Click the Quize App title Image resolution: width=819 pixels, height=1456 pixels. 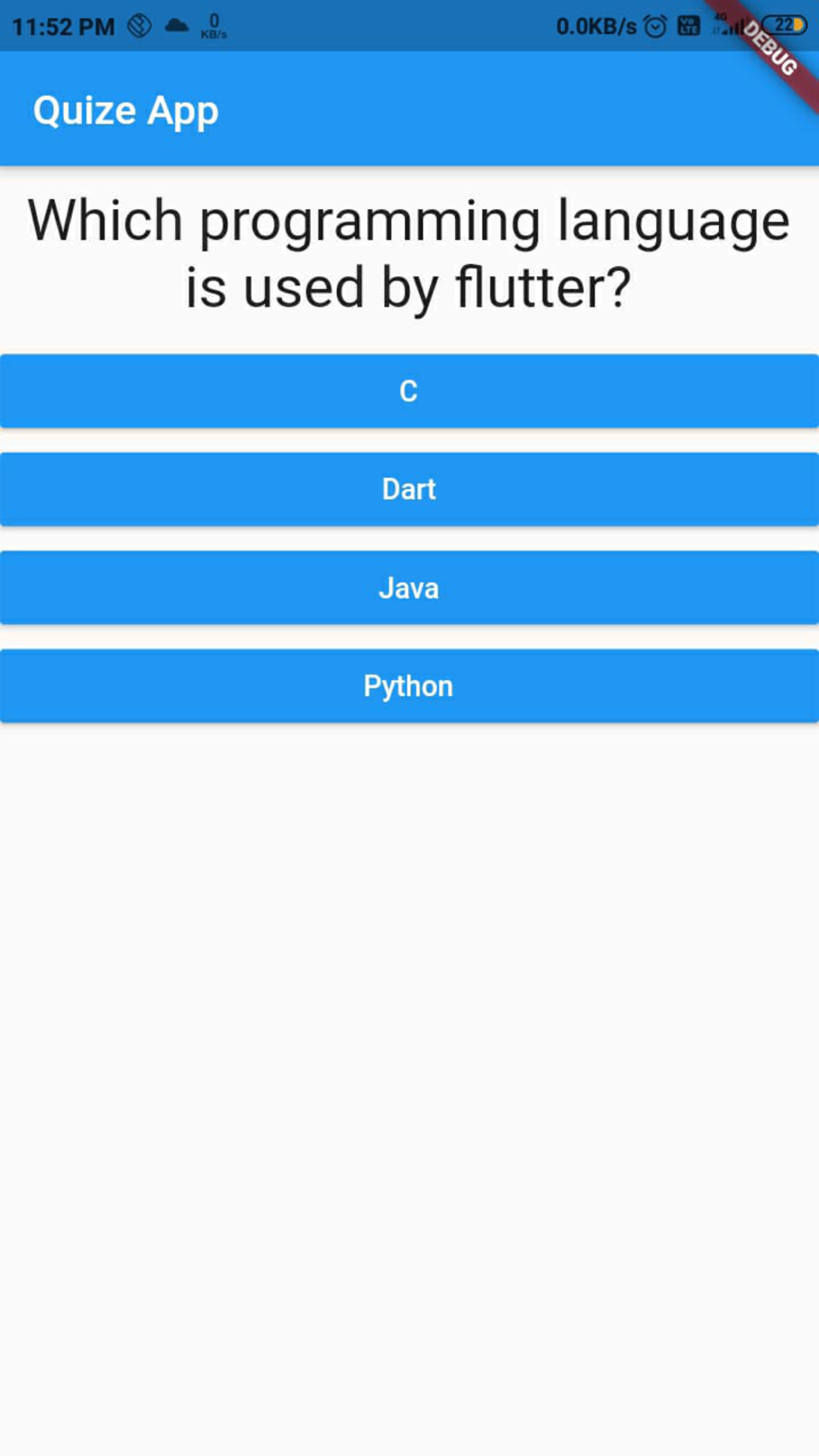pos(126,111)
